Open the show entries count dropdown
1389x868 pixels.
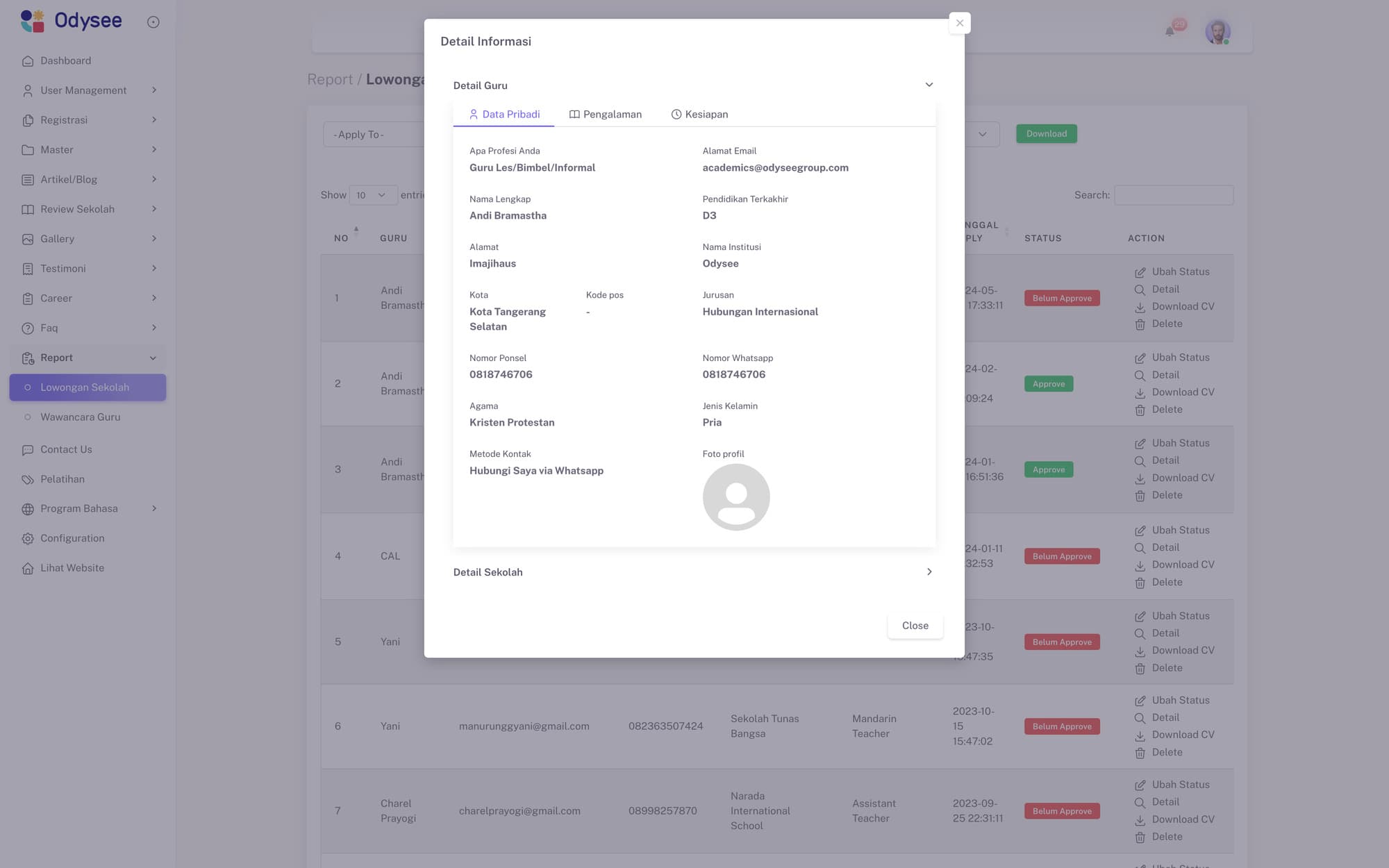tap(372, 195)
